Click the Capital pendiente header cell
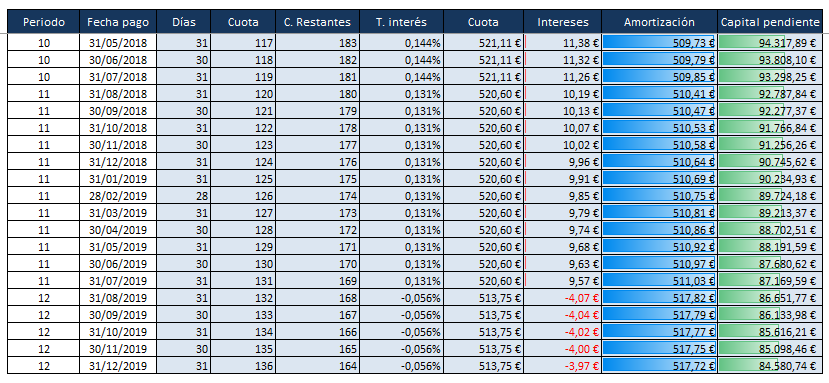The width and height of the screenshot is (829, 383). pos(770,22)
